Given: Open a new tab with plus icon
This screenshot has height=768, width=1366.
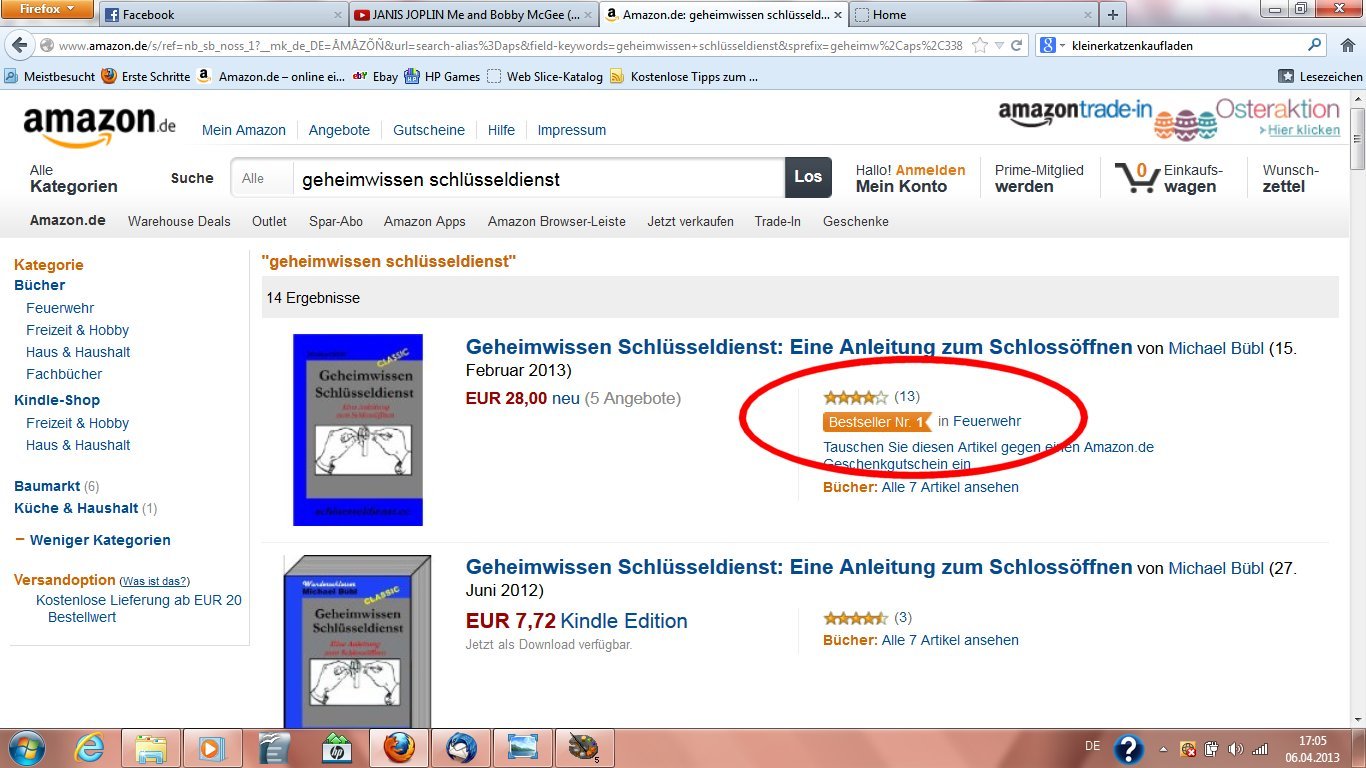Looking at the screenshot, I should (x=1112, y=14).
